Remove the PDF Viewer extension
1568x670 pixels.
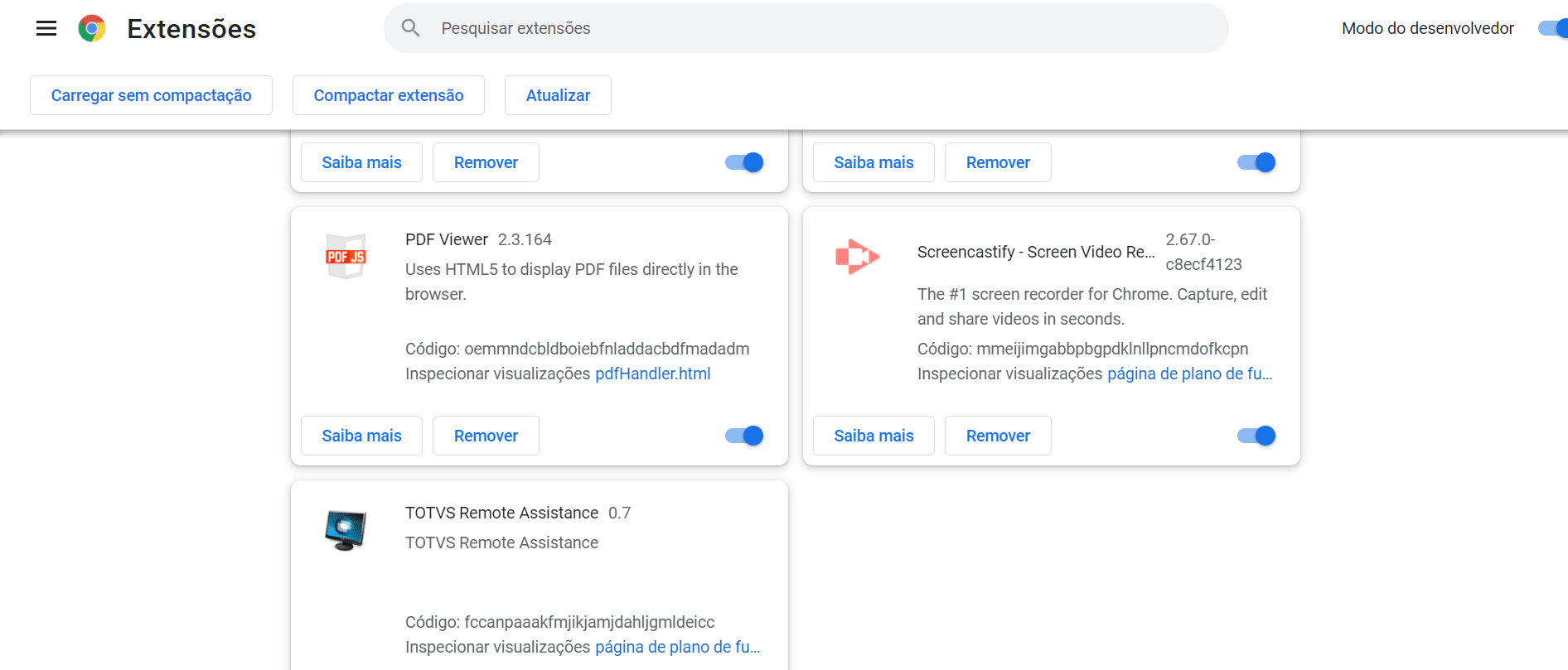tap(486, 436)
